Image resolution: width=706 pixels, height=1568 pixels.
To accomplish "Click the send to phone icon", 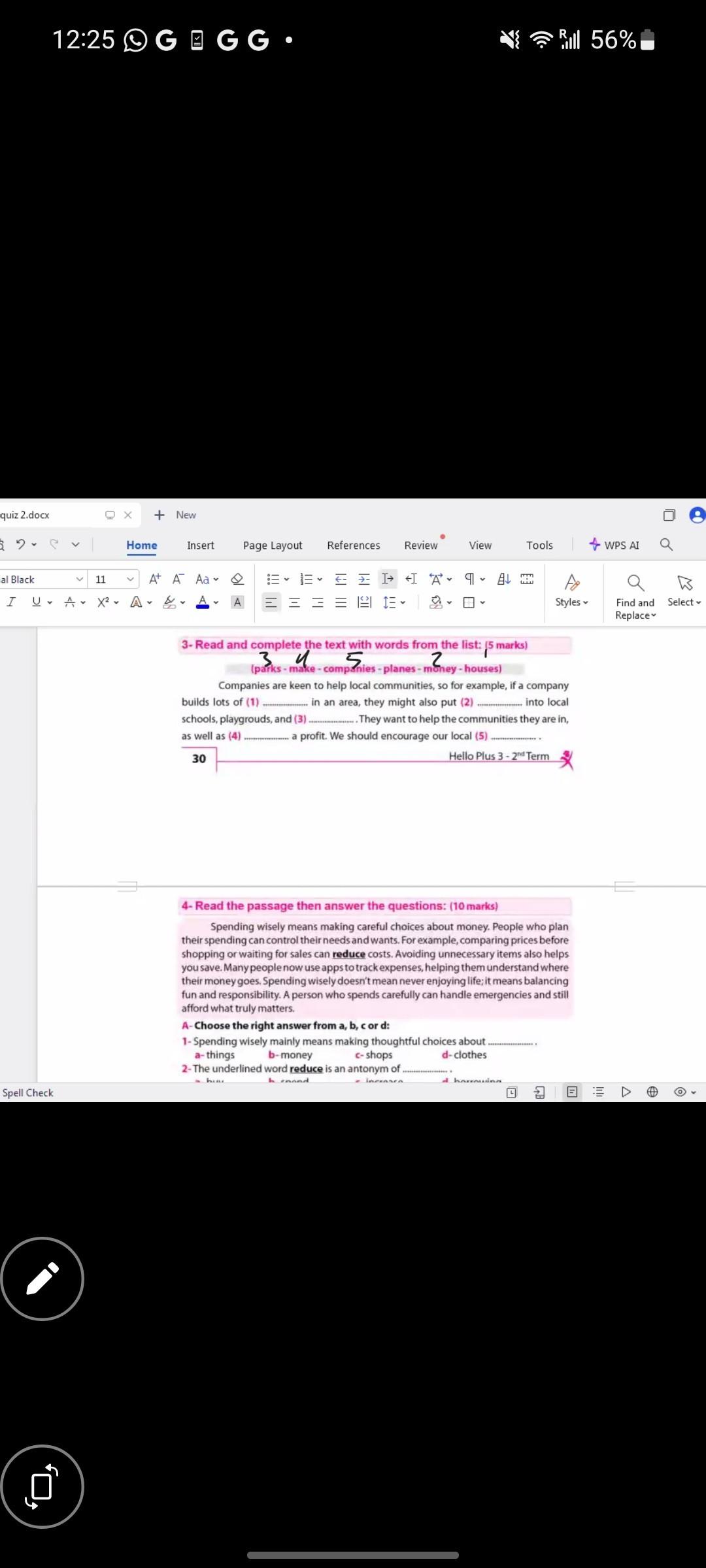I will pyautogui.click(x=539, y=1092).
